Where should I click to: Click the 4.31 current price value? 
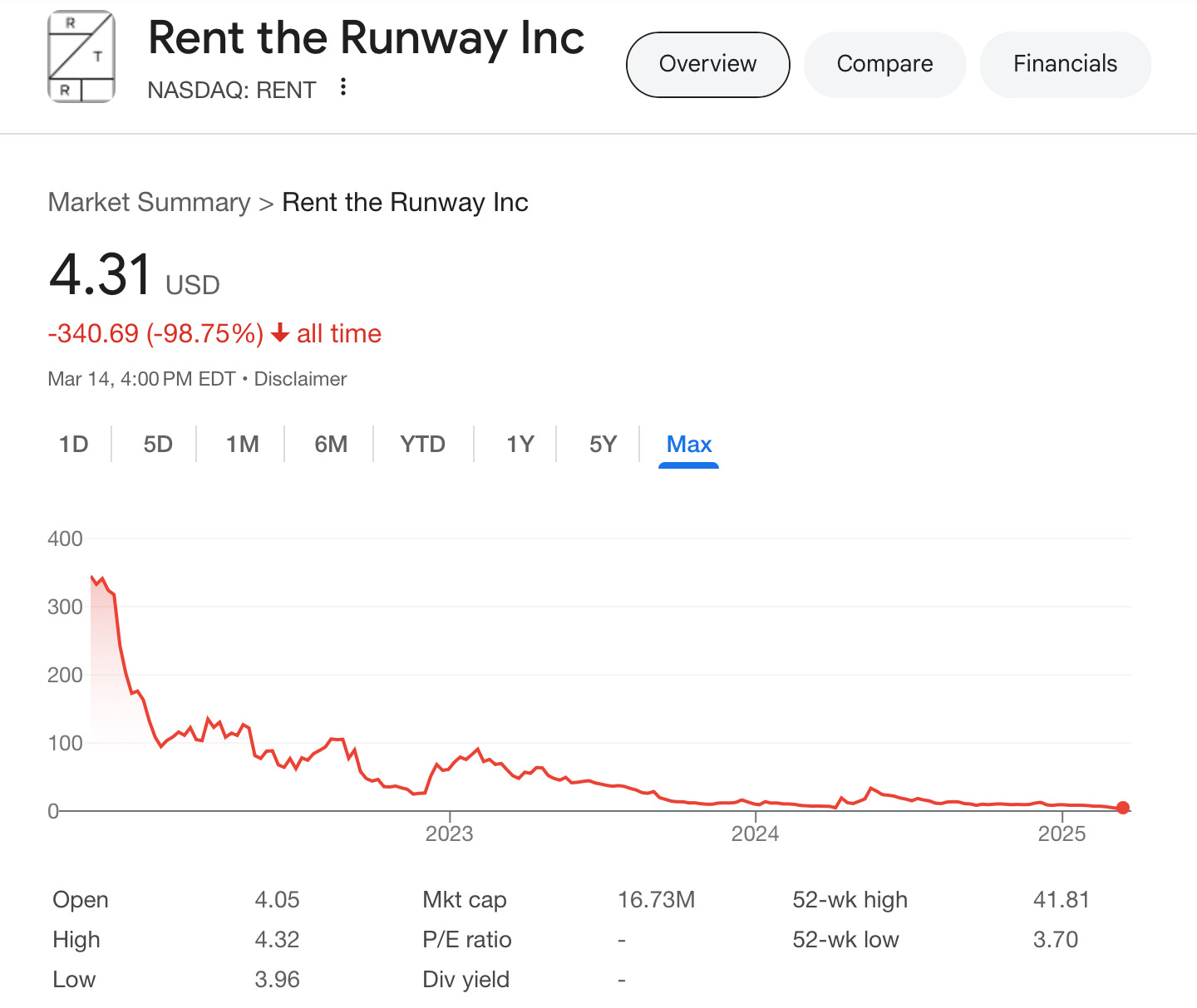101,274
